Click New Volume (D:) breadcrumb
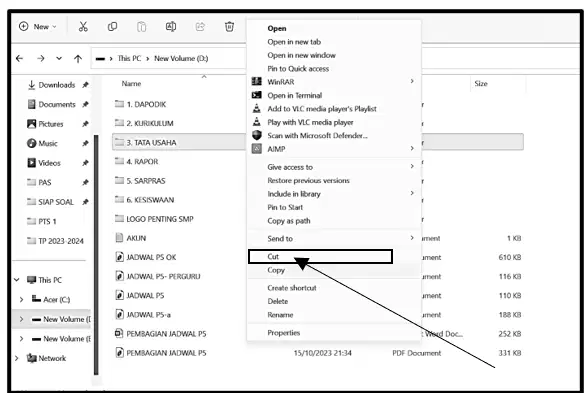This screenshot has height=393, width=586. click(x=181, y=58)
